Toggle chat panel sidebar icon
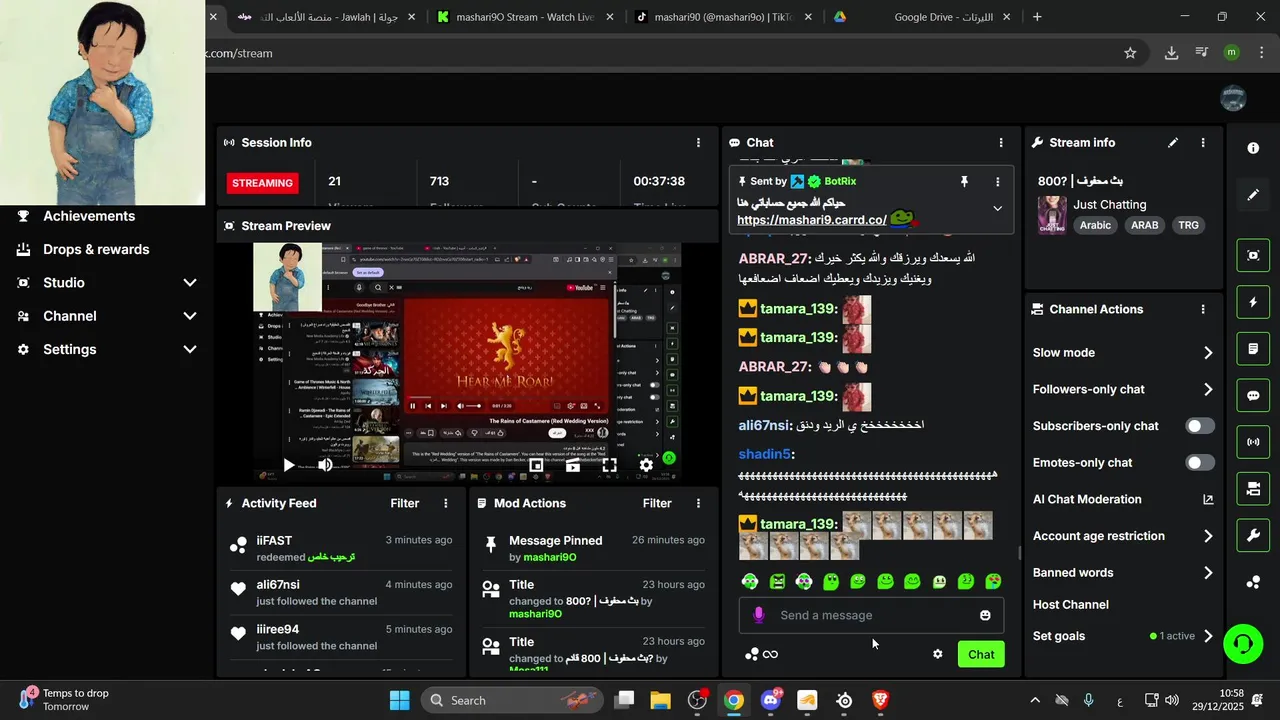The height and width of the screenshot is (720, 1280). coord(1253,395)
